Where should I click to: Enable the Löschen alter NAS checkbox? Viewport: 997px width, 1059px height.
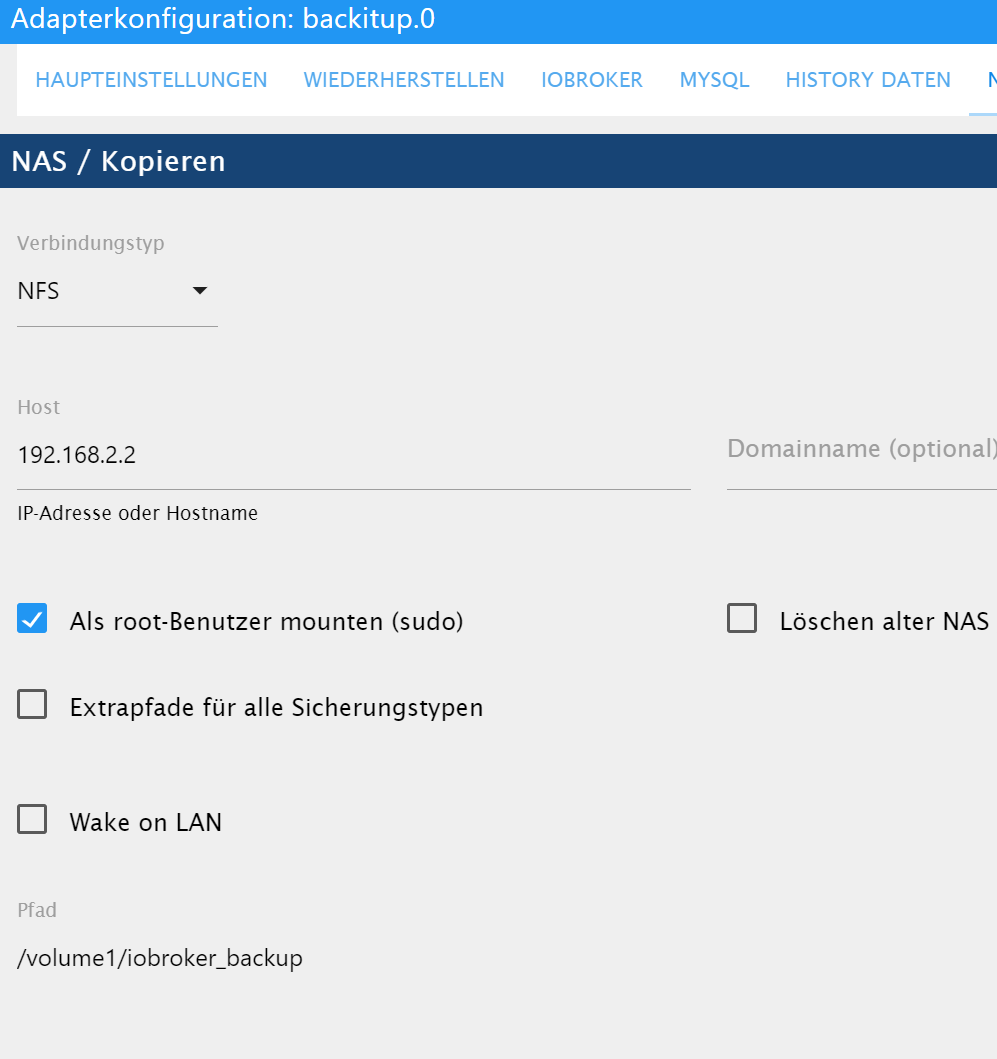click(742, 619)
